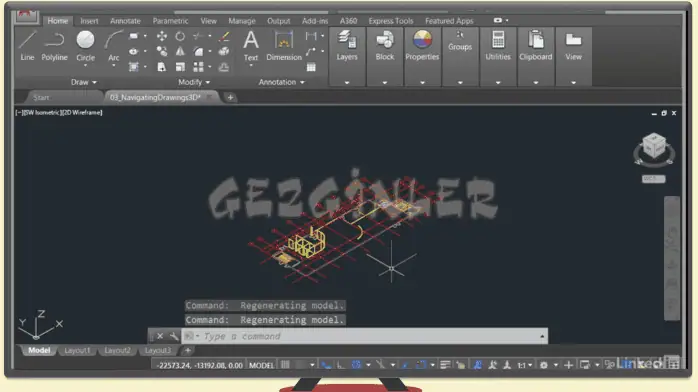Select the Stretch tool

[x=162, y=67]
